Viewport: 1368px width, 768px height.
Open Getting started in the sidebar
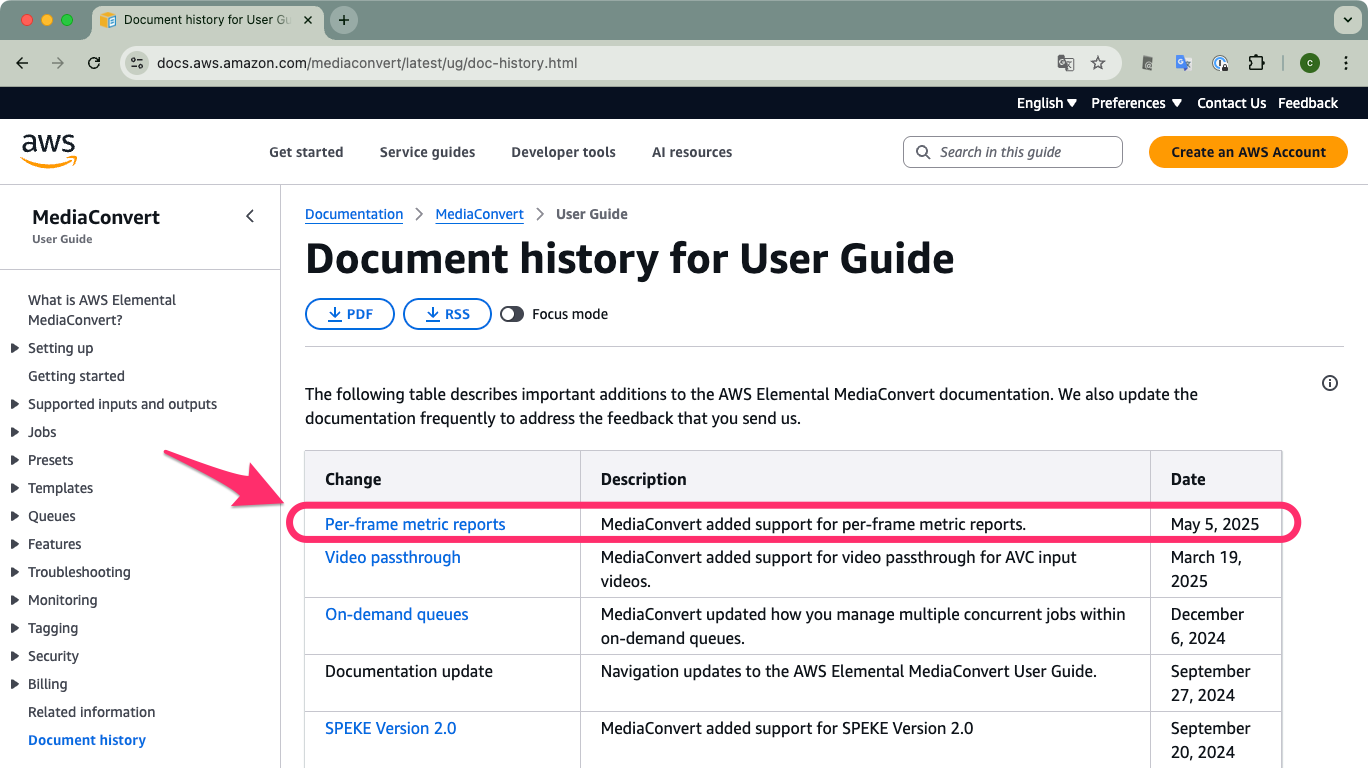(76, 376)
